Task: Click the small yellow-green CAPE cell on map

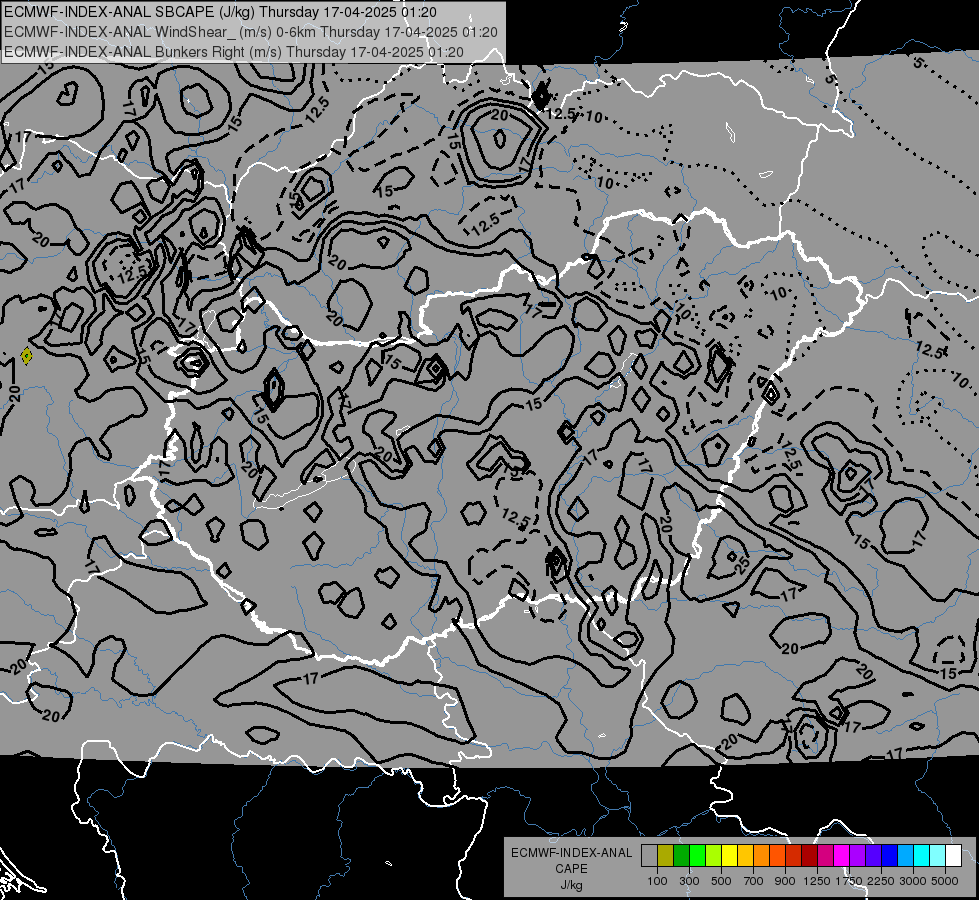Action: coord(26,356)
